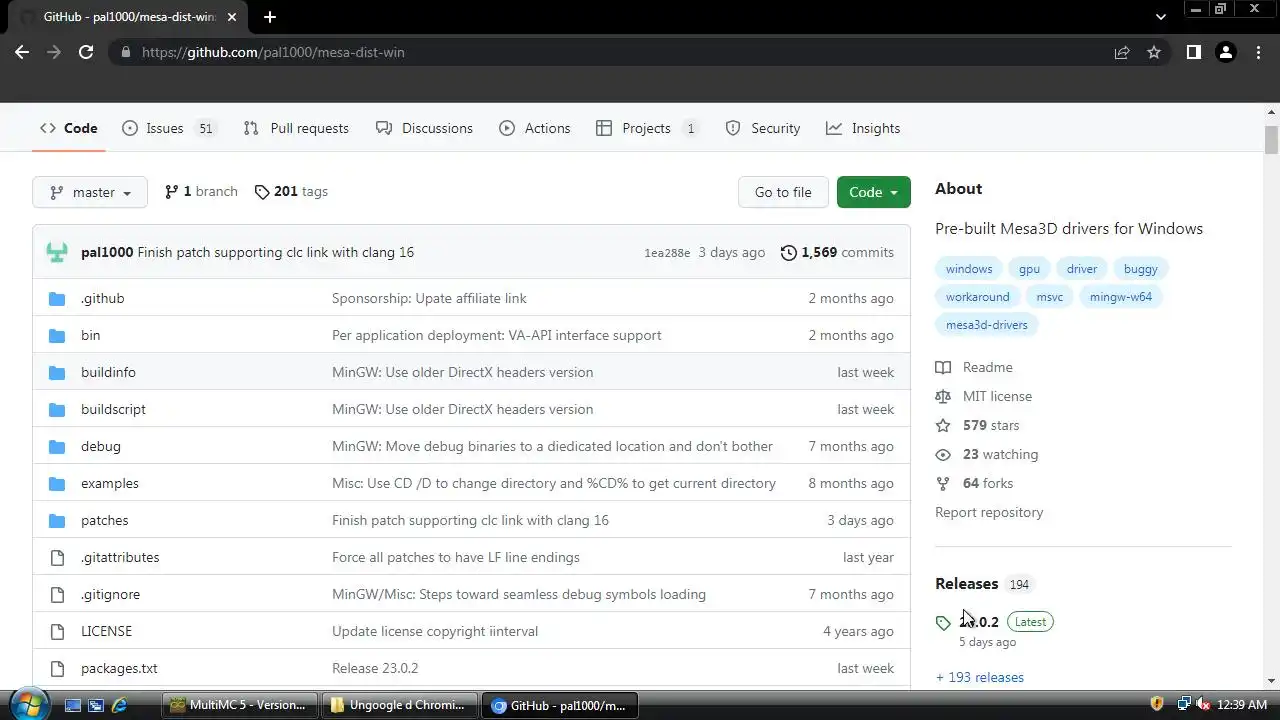
Task: Open the packages.txt file
Action: point(119,668)
